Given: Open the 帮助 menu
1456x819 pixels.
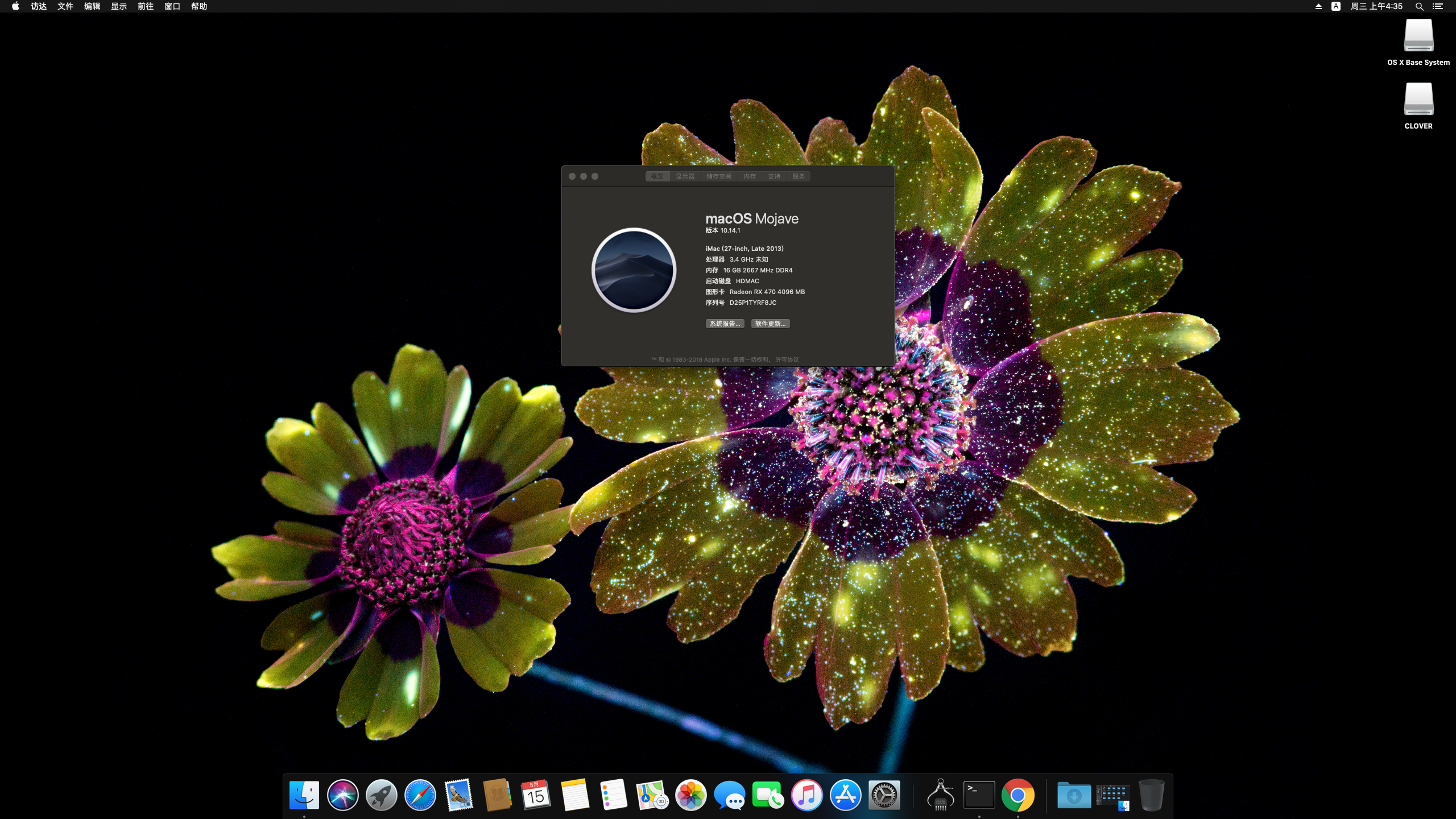Looking at the screenshot, I should pos(199,6).
